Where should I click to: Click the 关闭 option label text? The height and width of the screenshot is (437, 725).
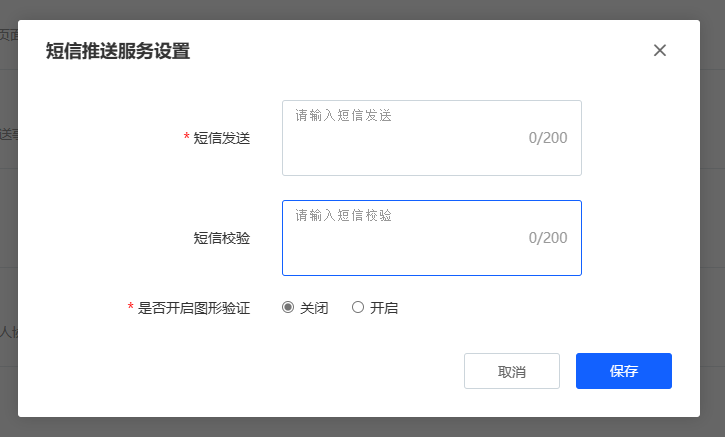(x=314, y=308)
